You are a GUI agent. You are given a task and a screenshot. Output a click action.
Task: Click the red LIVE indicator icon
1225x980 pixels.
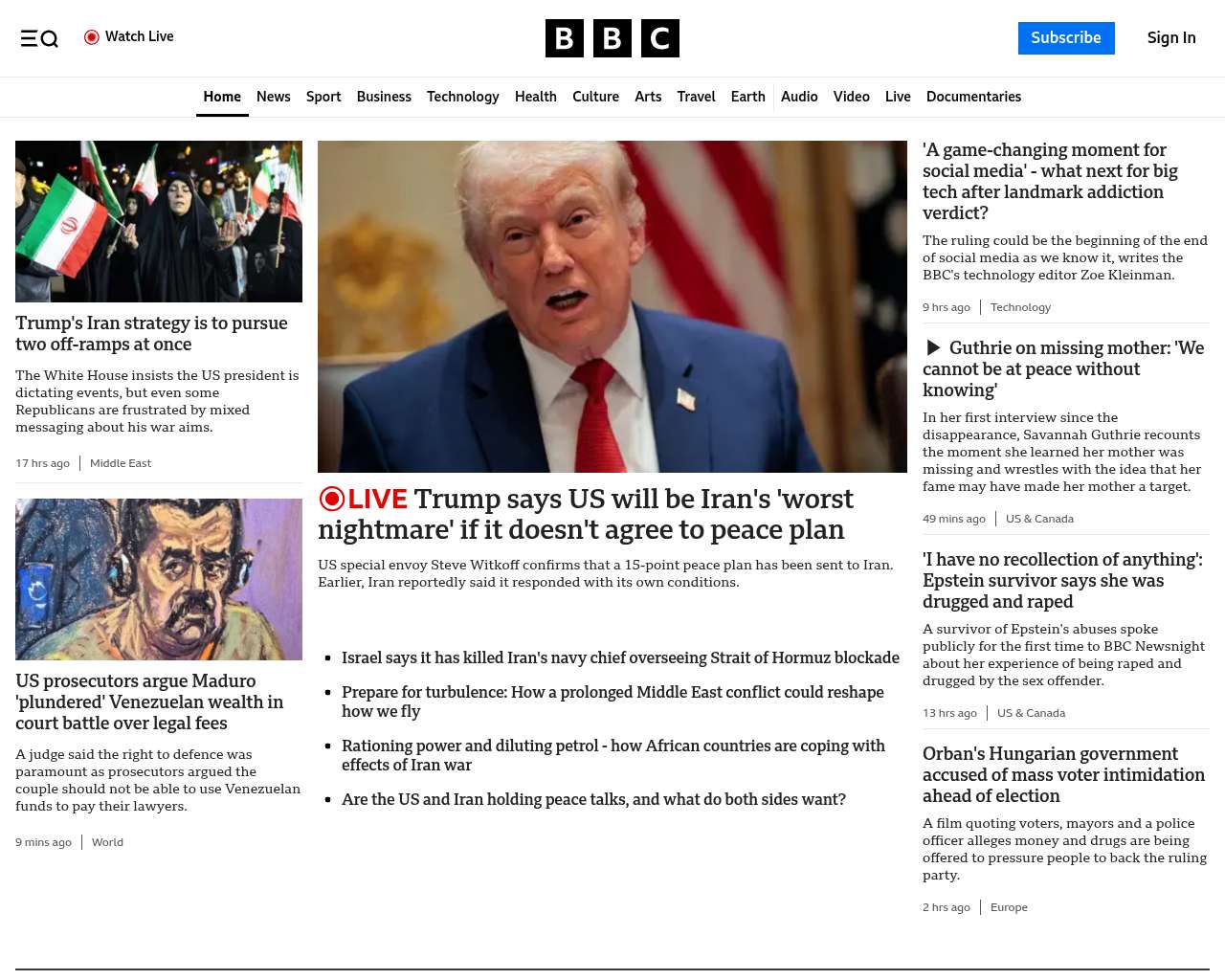coord(332,499)
